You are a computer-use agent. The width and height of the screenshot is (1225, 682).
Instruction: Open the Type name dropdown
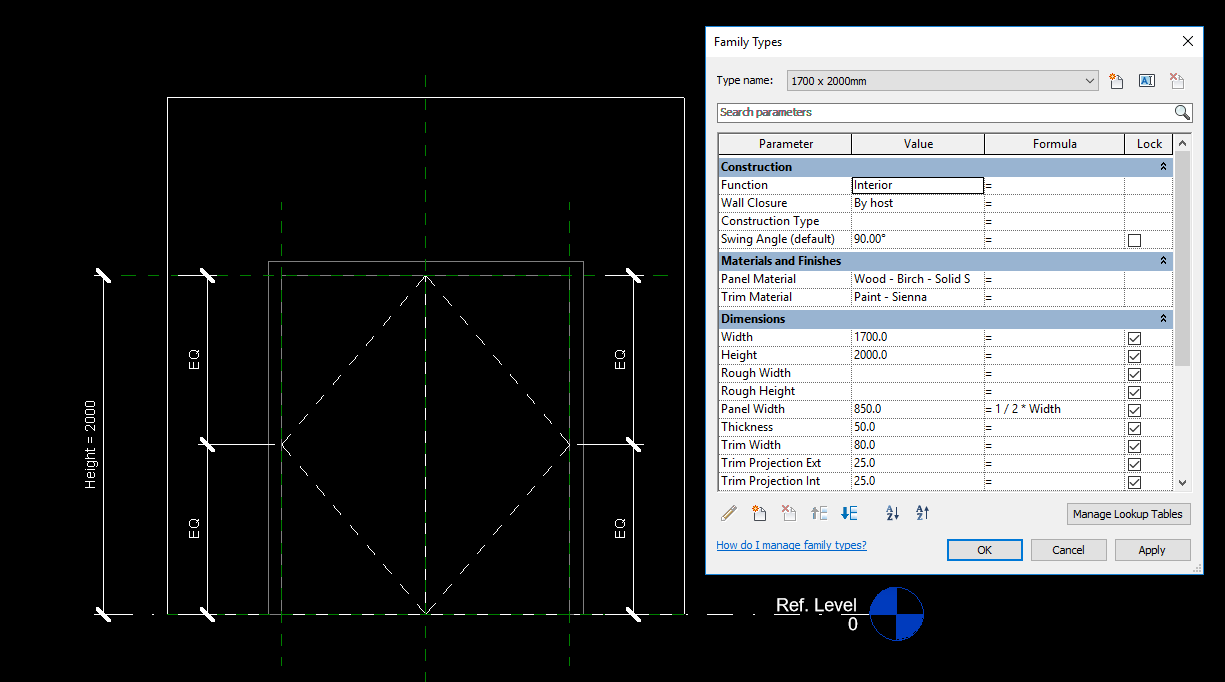point(1093,80)
